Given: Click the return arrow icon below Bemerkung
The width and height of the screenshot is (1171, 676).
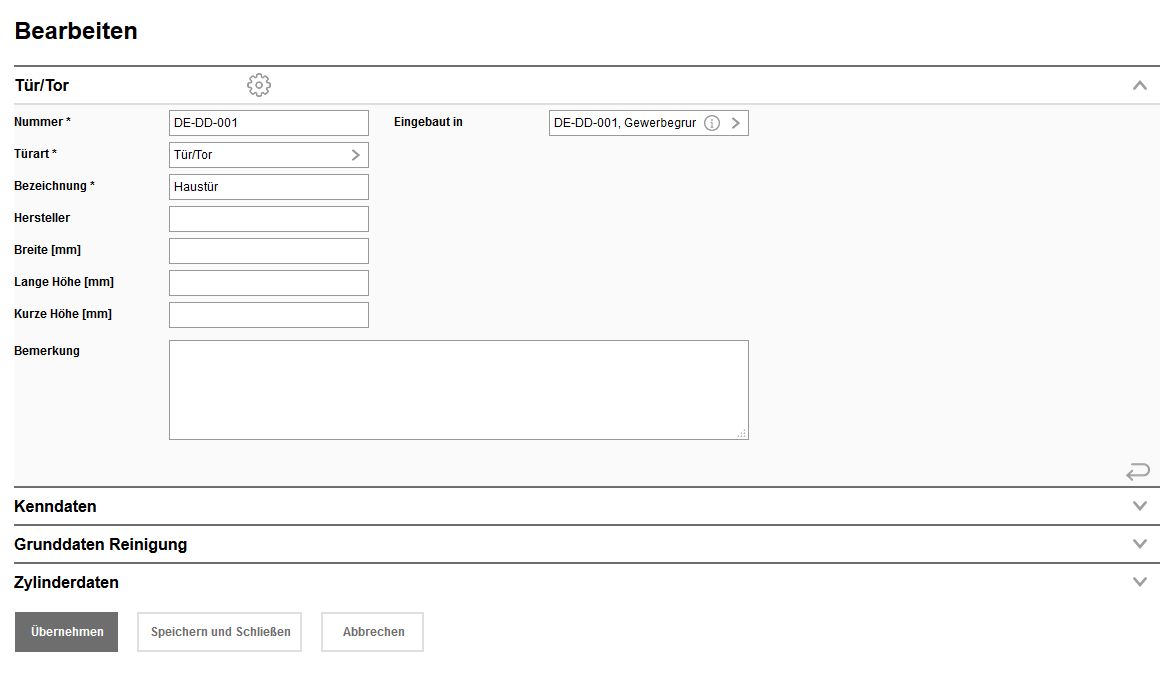Looking at the screenshot, I should (1138, 471).
